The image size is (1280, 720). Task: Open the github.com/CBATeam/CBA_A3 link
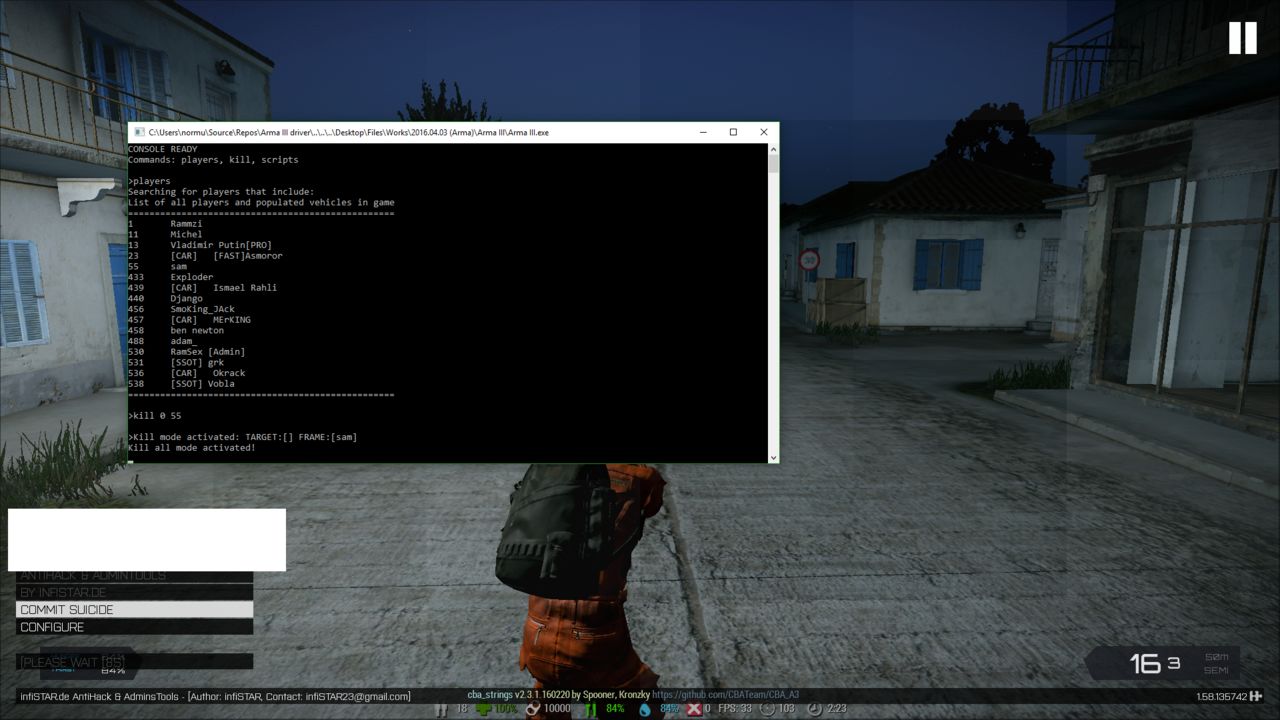(x=725, y=695)
